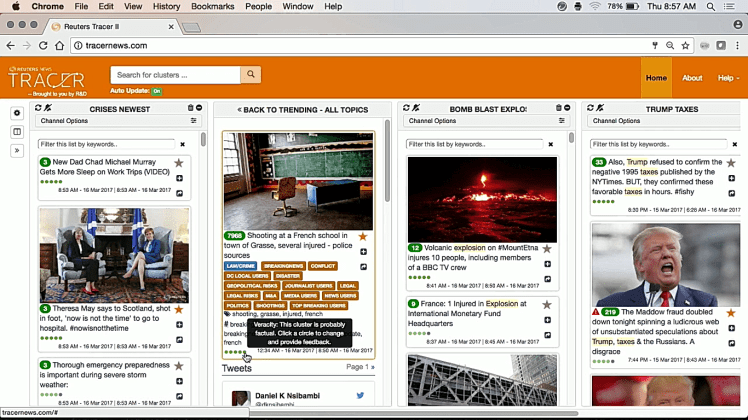Open the settings gear in left sidebar
Screen dimensions: 748x420
click(17, 113)
